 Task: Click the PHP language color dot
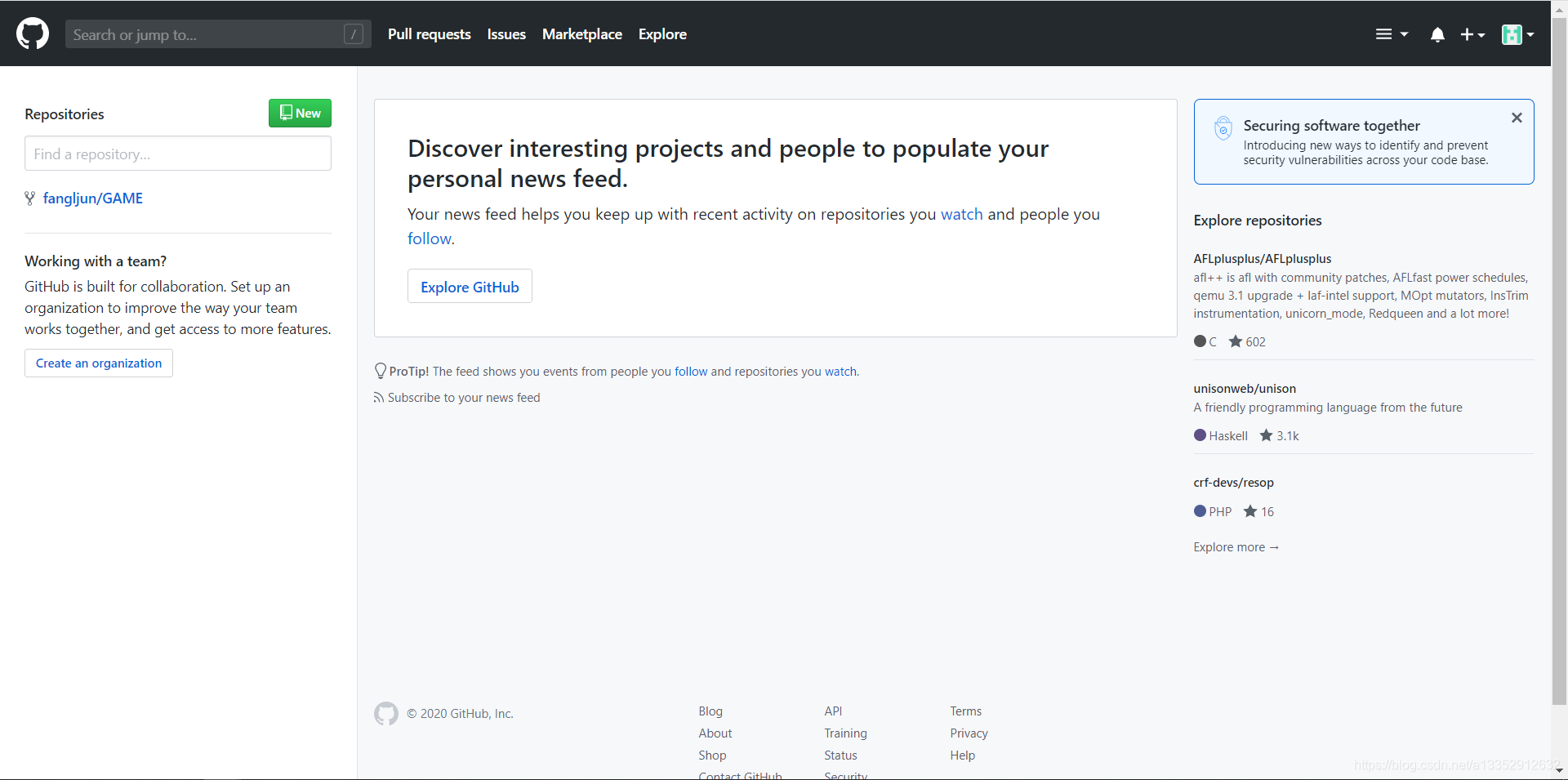(x=1200, y=511)
